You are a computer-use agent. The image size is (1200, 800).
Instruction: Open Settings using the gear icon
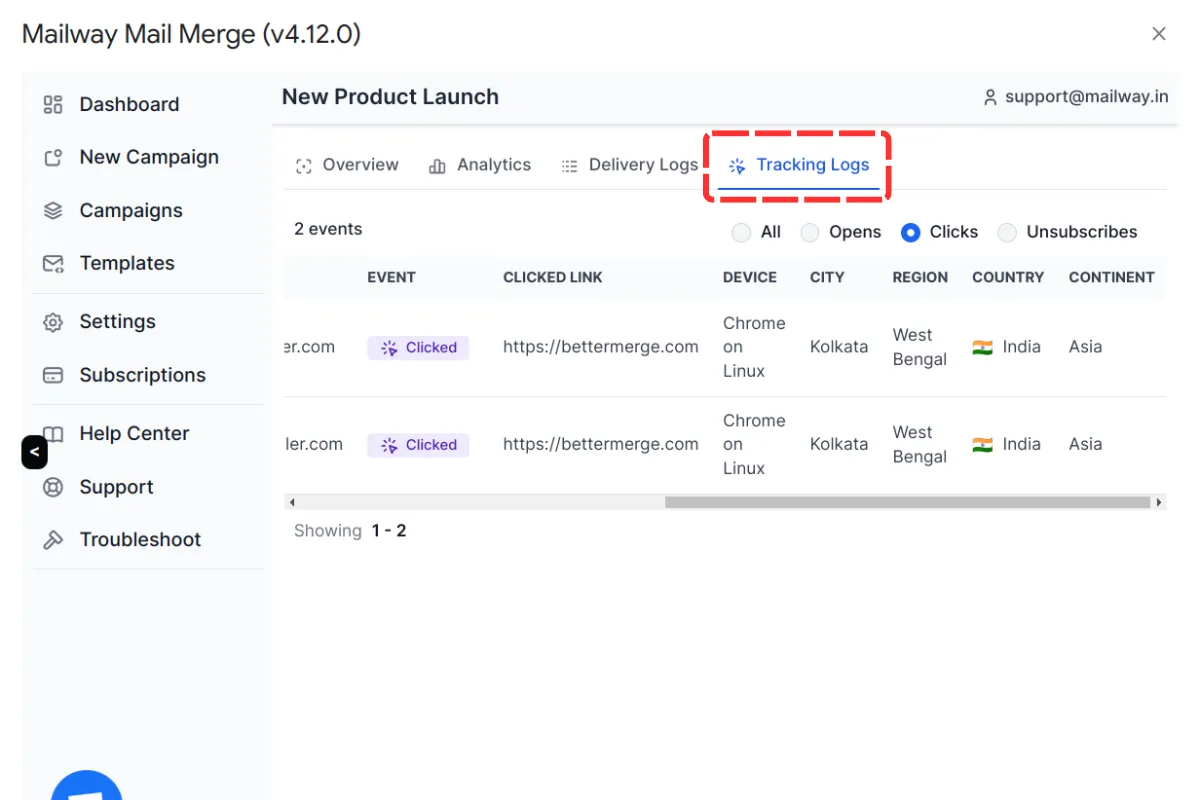(x=52, y=321)
